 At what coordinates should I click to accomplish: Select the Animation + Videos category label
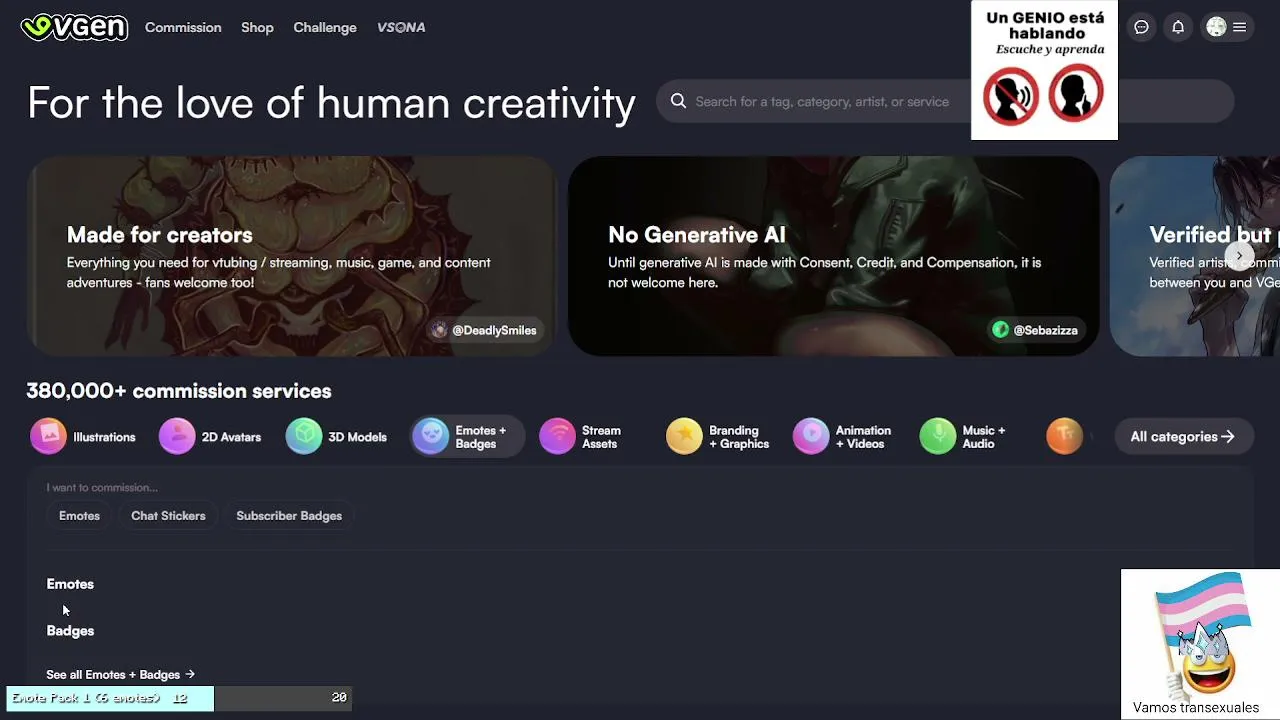click(863, 437)
